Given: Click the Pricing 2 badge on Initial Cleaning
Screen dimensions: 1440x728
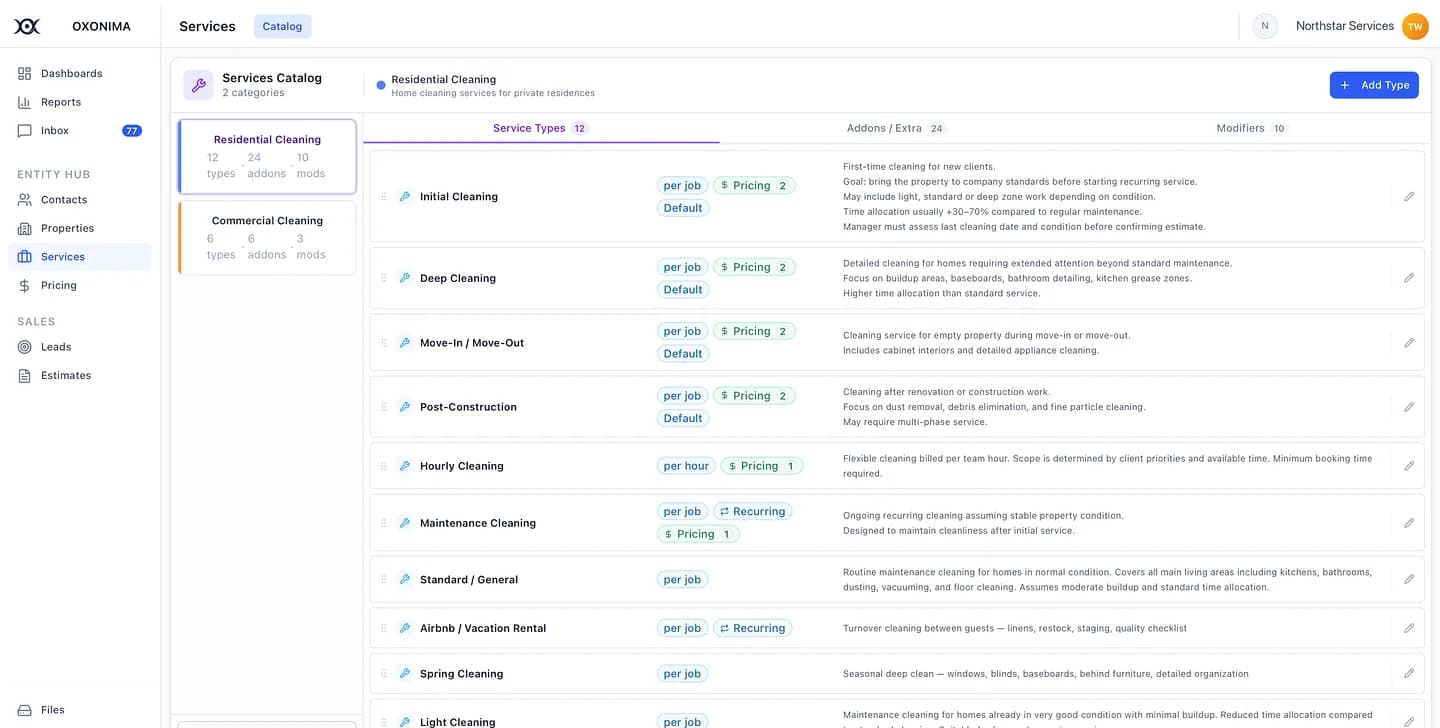Looking at the screenshot, I should (x=755, y=185).
